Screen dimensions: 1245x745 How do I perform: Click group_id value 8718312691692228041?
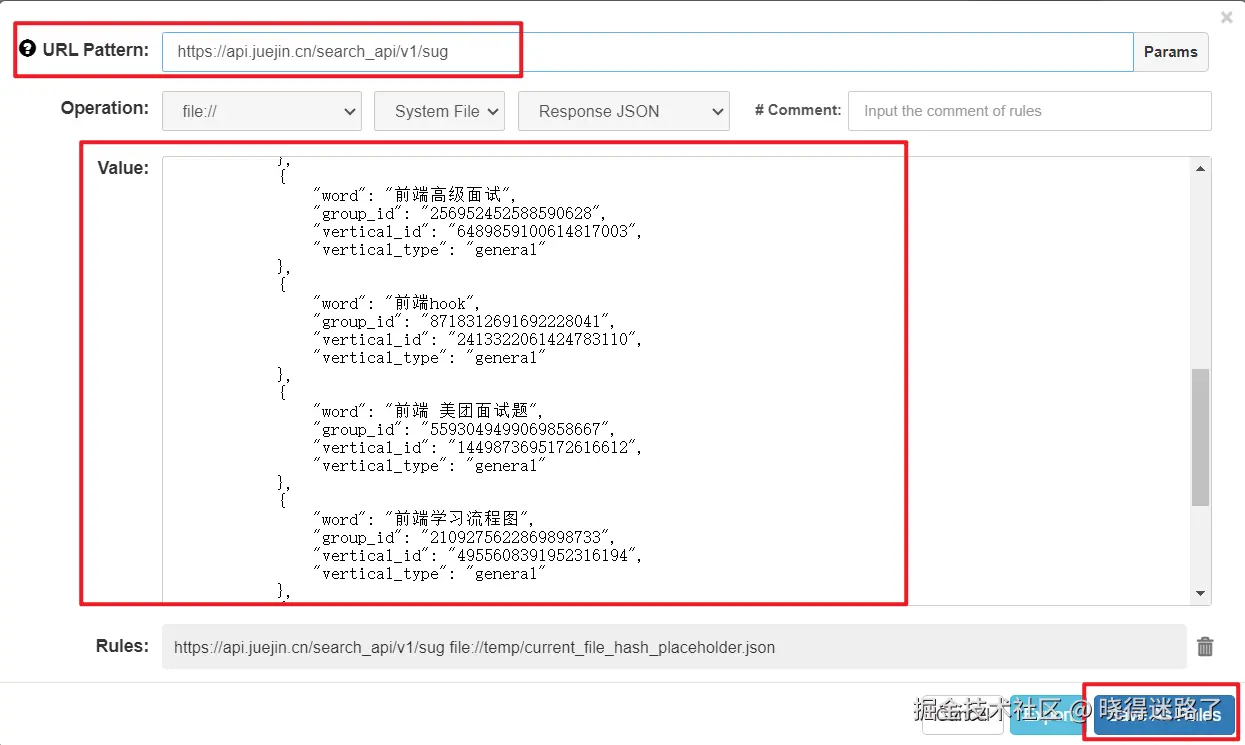coord(521,321)
